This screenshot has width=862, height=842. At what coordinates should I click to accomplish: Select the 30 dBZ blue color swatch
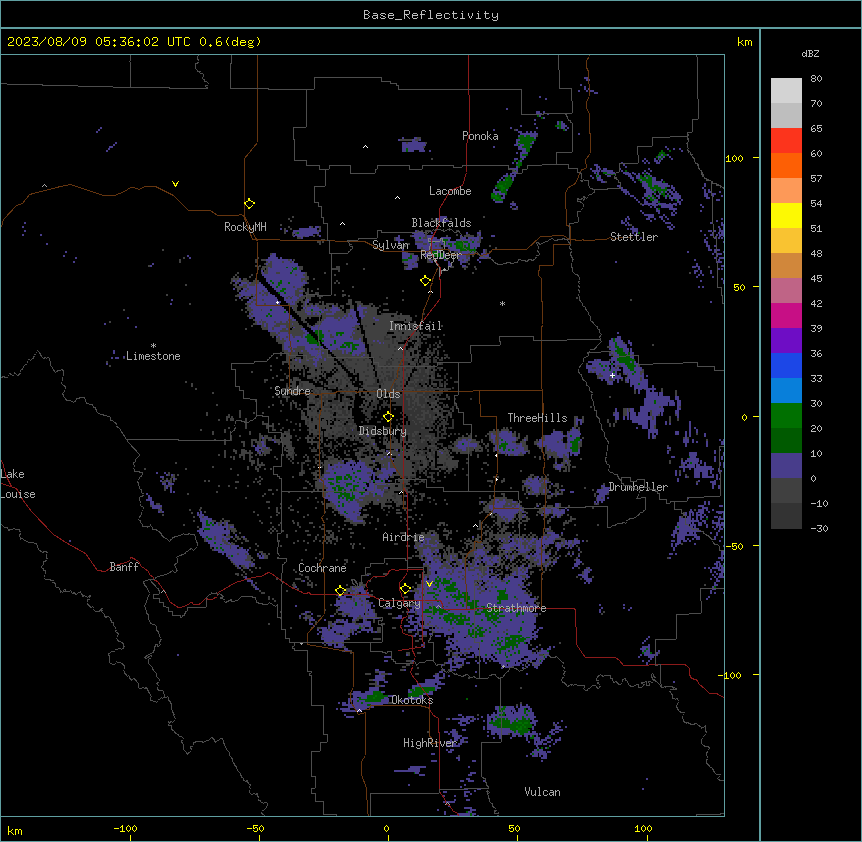point(786,391)
